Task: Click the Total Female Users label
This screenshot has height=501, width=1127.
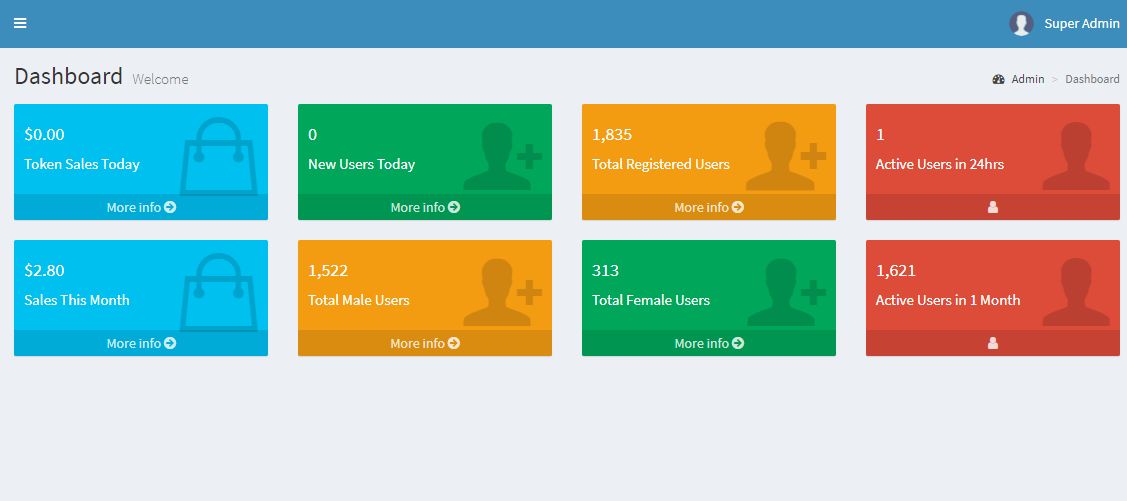Action: (650, 300)
